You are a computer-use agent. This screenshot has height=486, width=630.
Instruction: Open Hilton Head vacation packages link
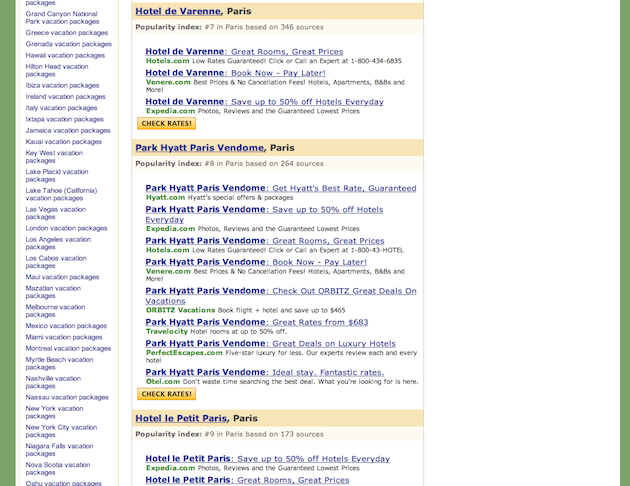coord(57,70)
